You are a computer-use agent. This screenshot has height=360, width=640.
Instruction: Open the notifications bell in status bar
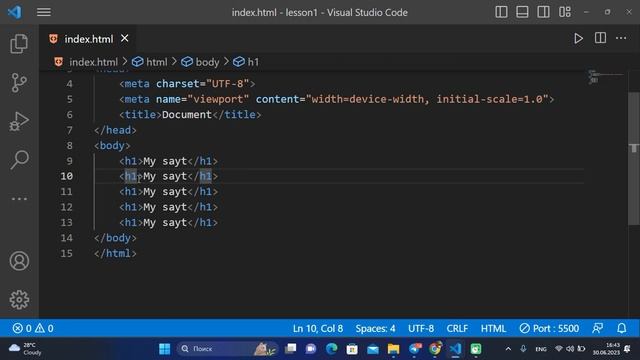[x=621, y=328]
